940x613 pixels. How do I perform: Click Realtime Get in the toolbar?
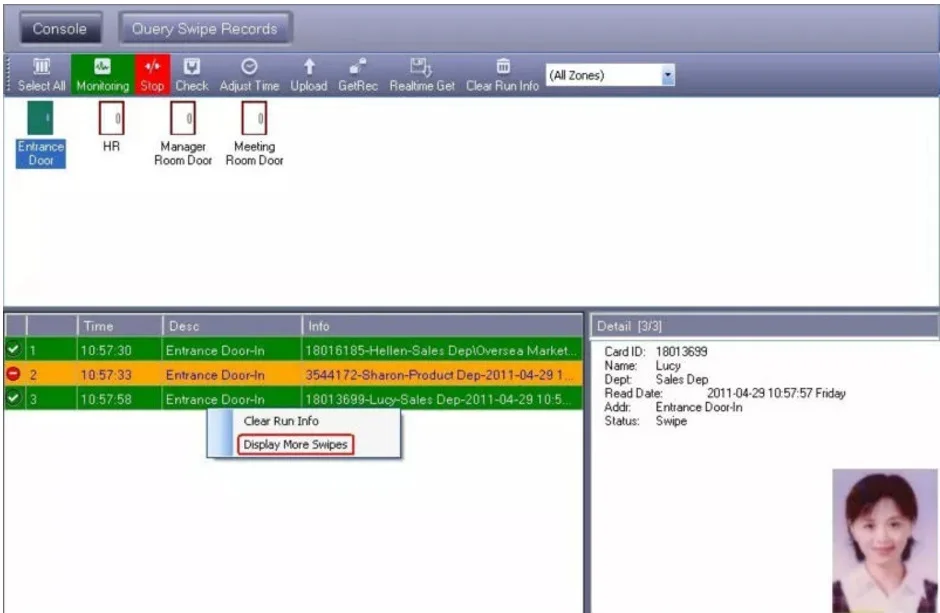(x=422, y=75)
